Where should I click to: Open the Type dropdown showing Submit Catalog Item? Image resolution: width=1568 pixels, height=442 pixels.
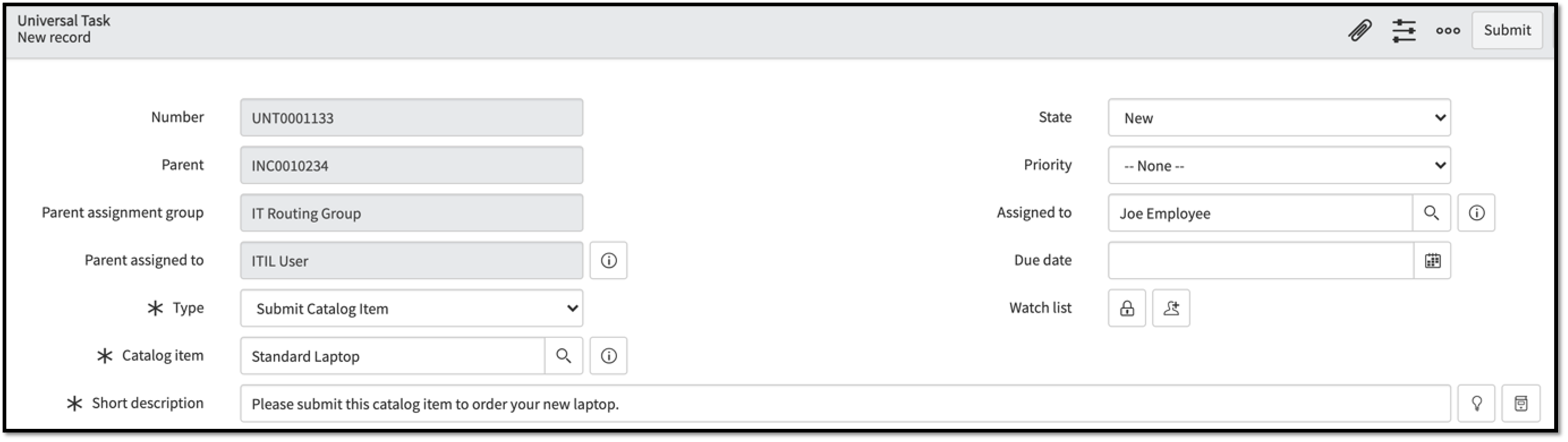(x=412, y=308)
